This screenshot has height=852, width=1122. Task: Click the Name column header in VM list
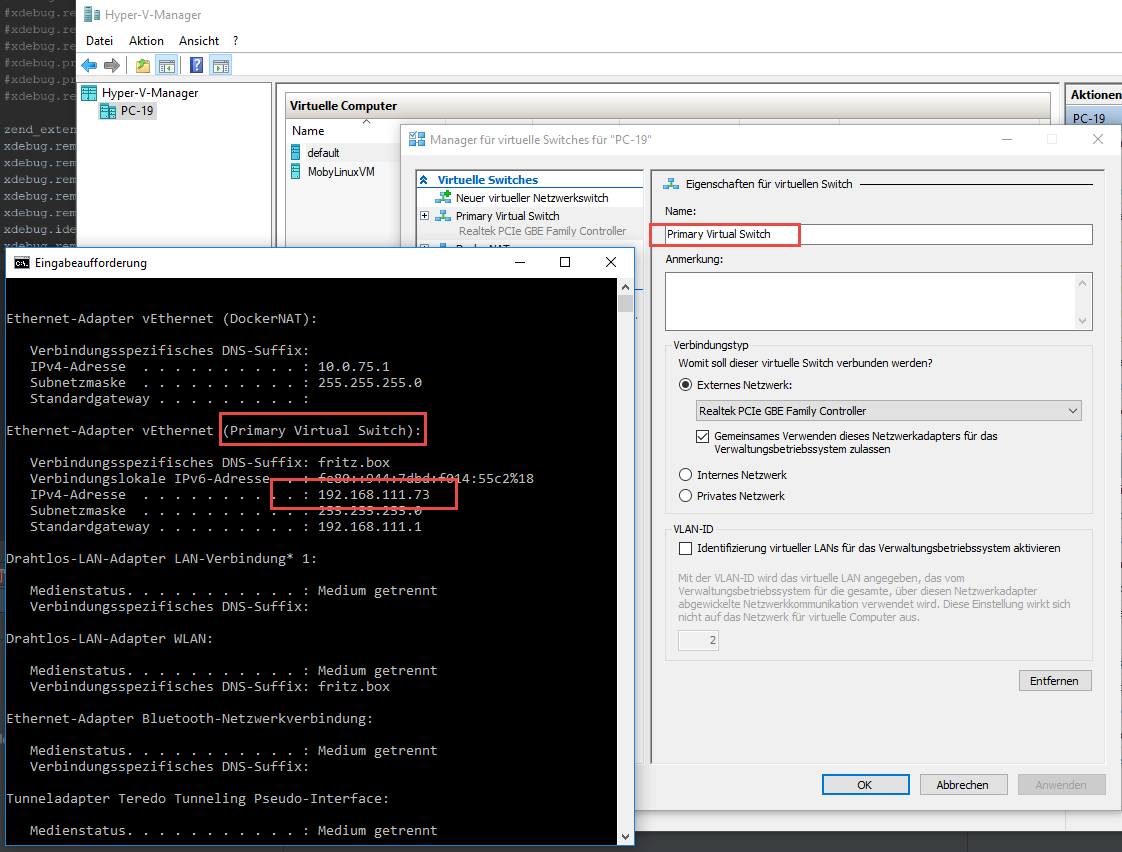click(x=308, y=131)
